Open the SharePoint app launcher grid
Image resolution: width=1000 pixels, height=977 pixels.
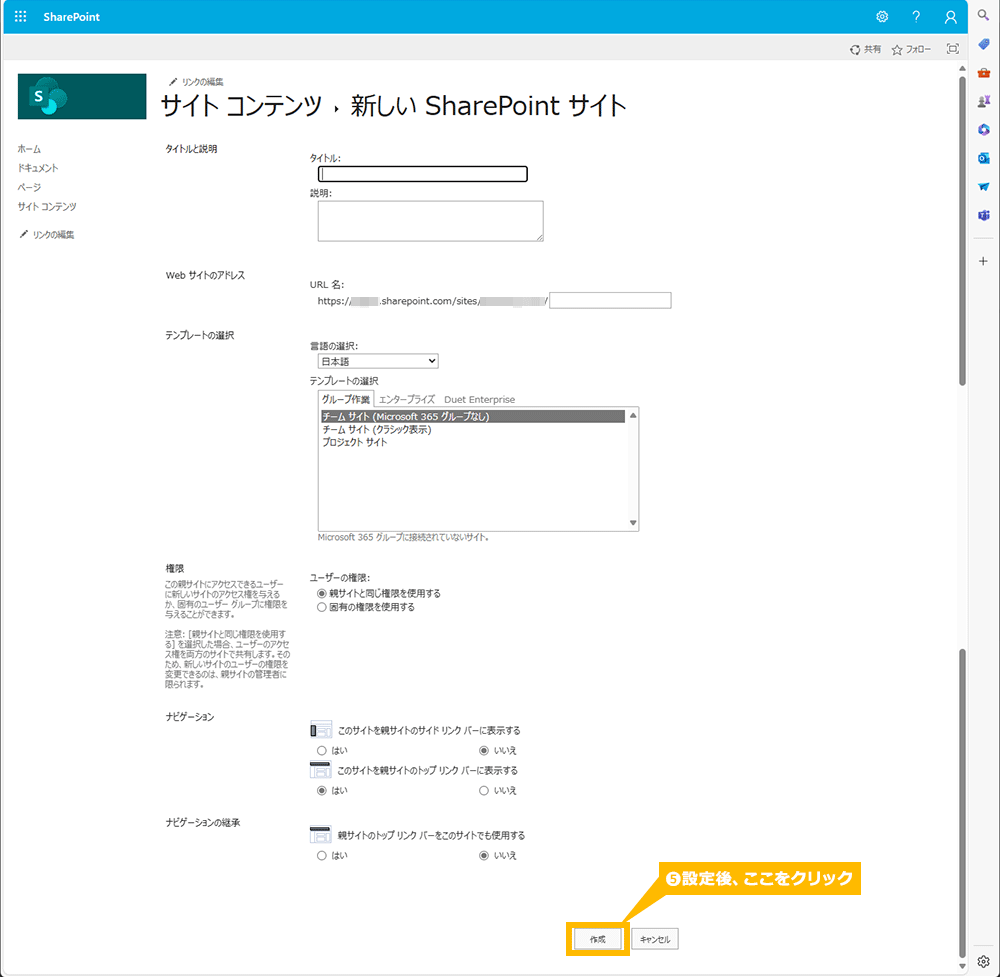point(20,17)
